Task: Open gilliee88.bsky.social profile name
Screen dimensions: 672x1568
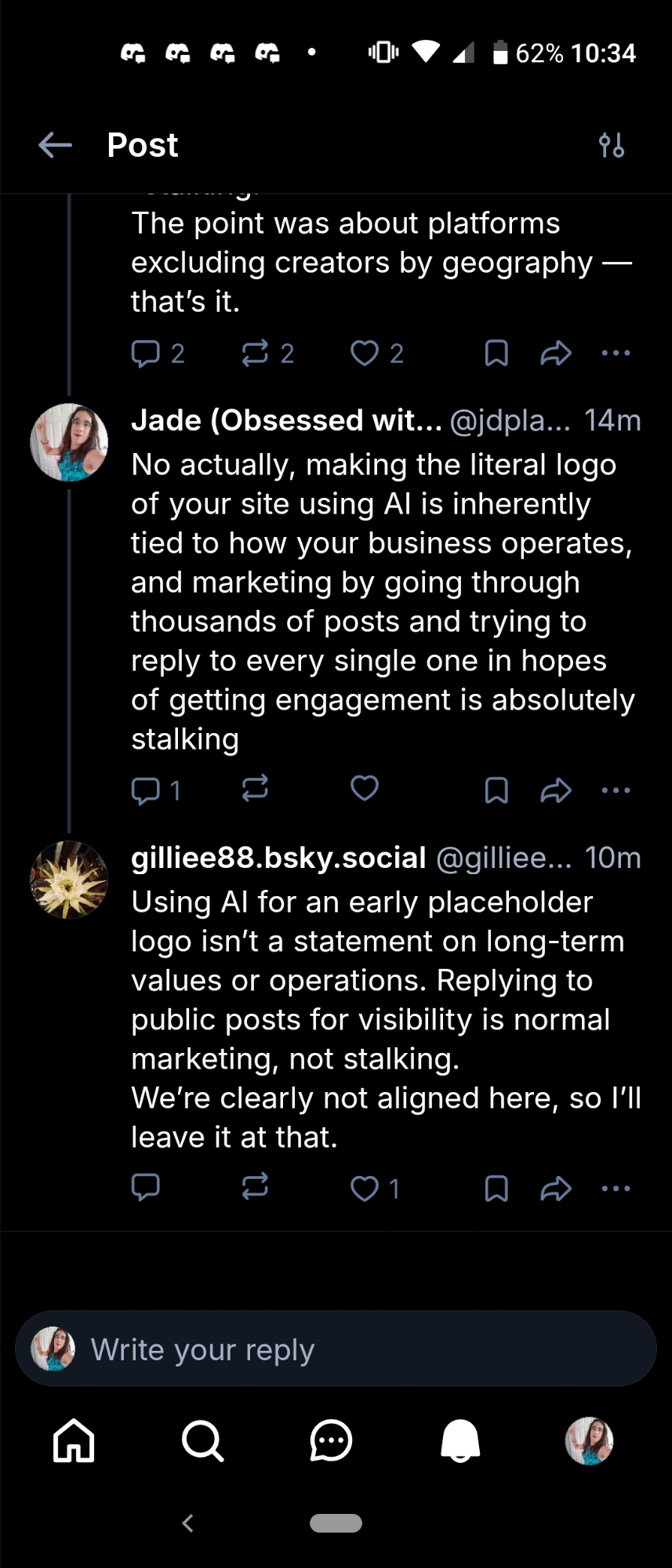Action: pos(278,858)
